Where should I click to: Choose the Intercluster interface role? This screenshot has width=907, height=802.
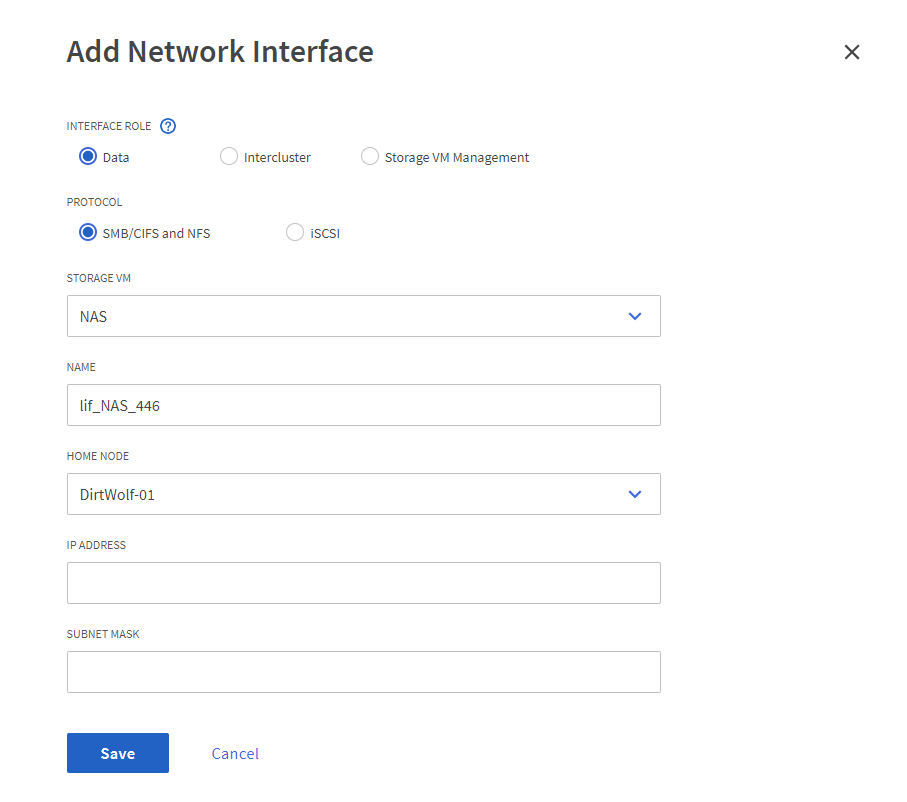point(229,156)
